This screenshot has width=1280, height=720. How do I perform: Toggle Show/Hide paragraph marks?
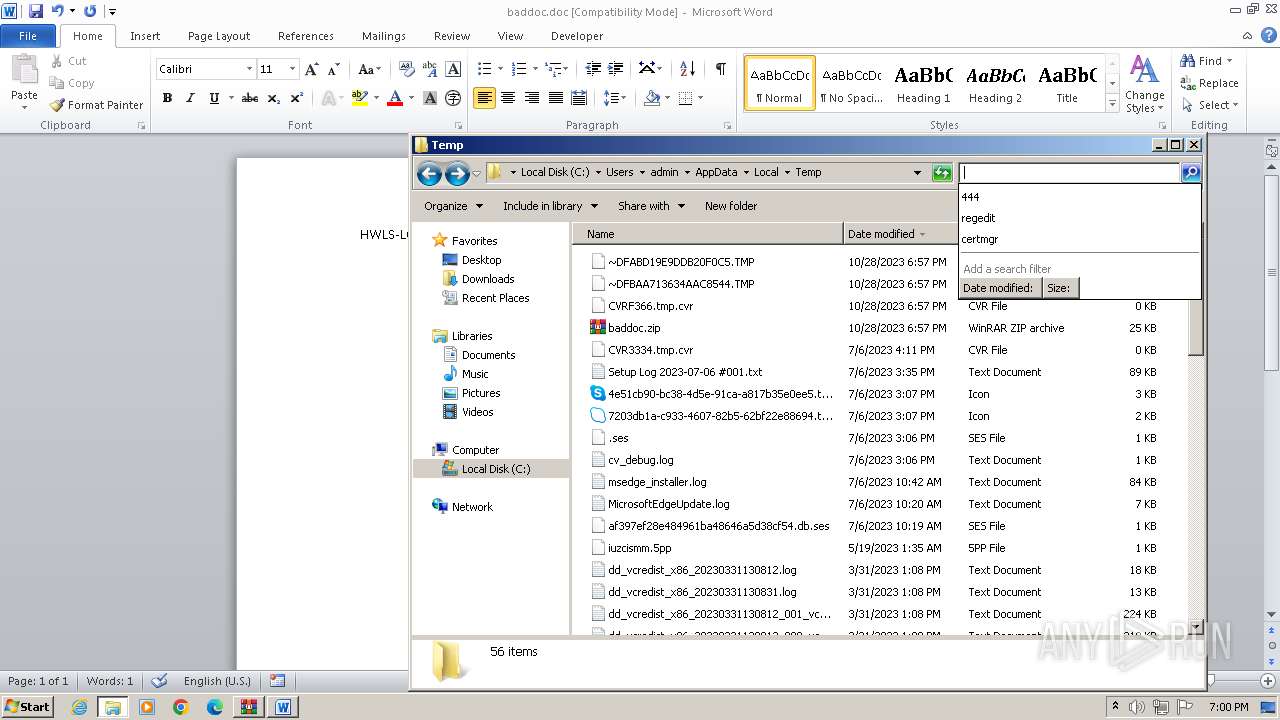[720, 69]
